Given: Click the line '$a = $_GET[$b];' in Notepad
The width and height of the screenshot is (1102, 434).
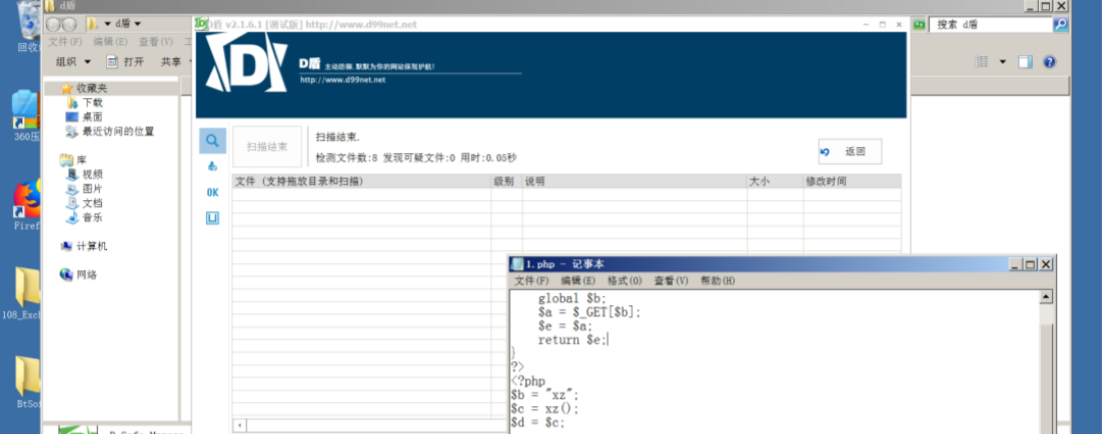Looking at the screenshot, I should point(589,313).
